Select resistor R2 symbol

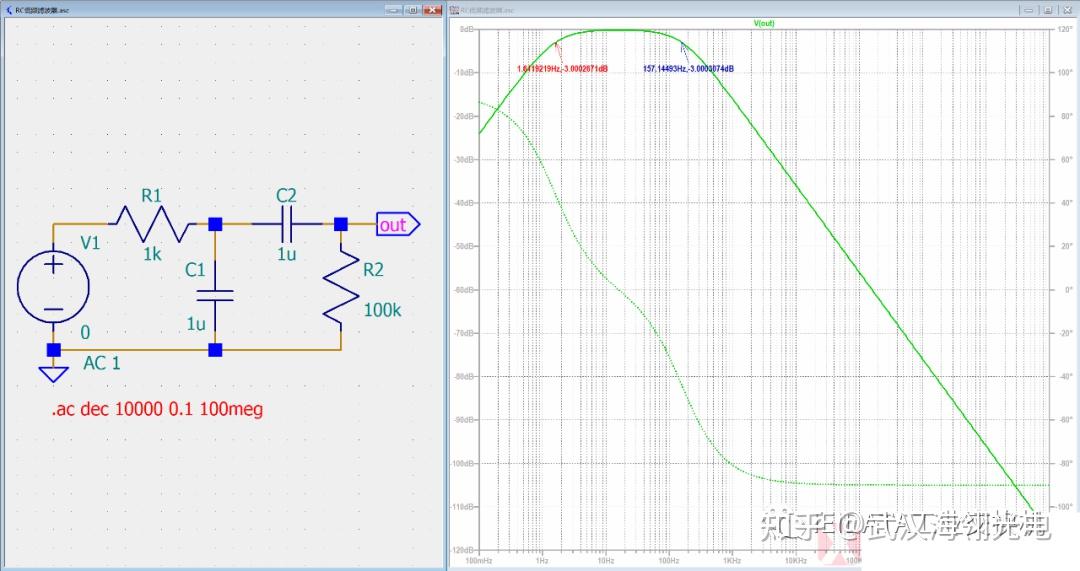point(341,288)
